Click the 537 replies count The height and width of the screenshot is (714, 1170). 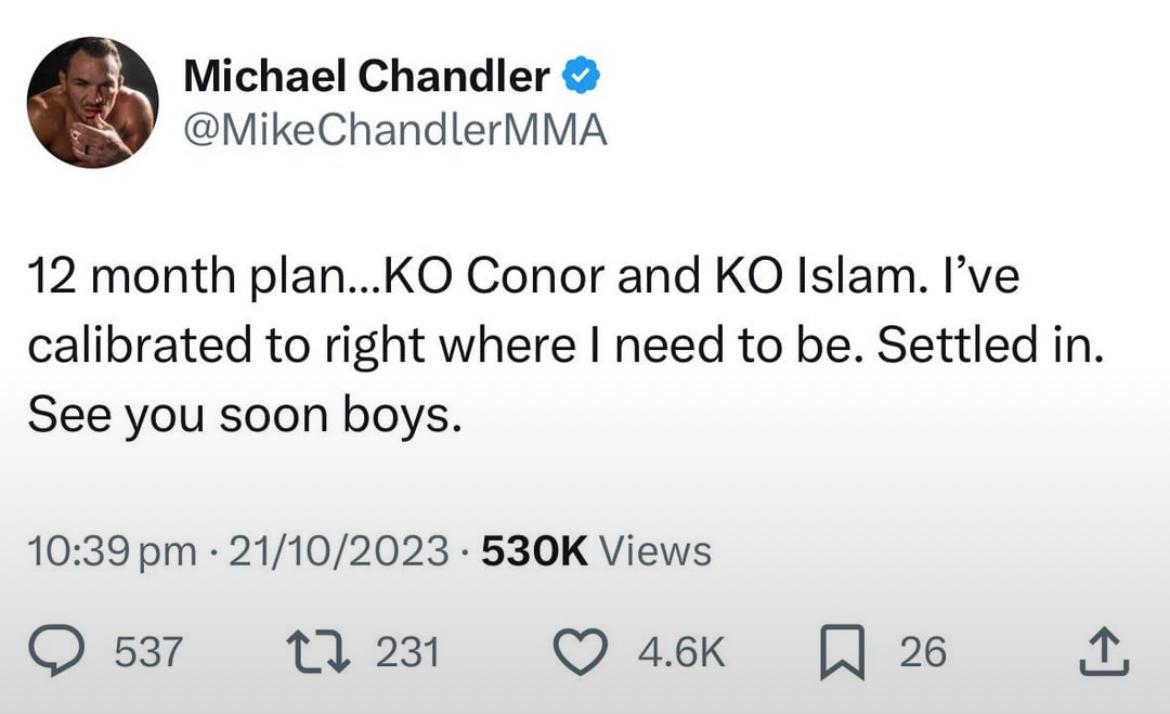pyautogui.click(x=149, y=652)
